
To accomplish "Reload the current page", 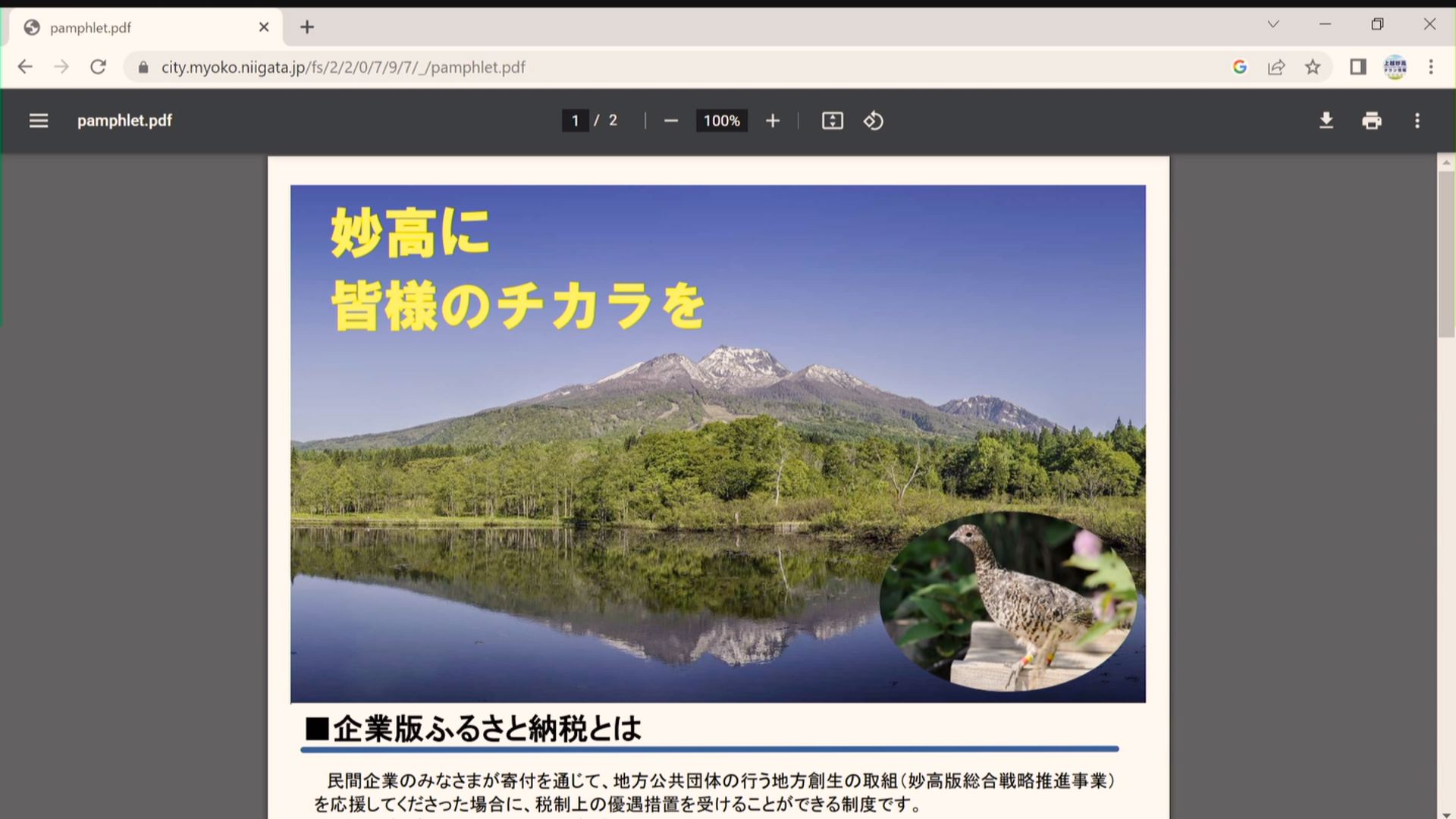I will pos(98,67).
